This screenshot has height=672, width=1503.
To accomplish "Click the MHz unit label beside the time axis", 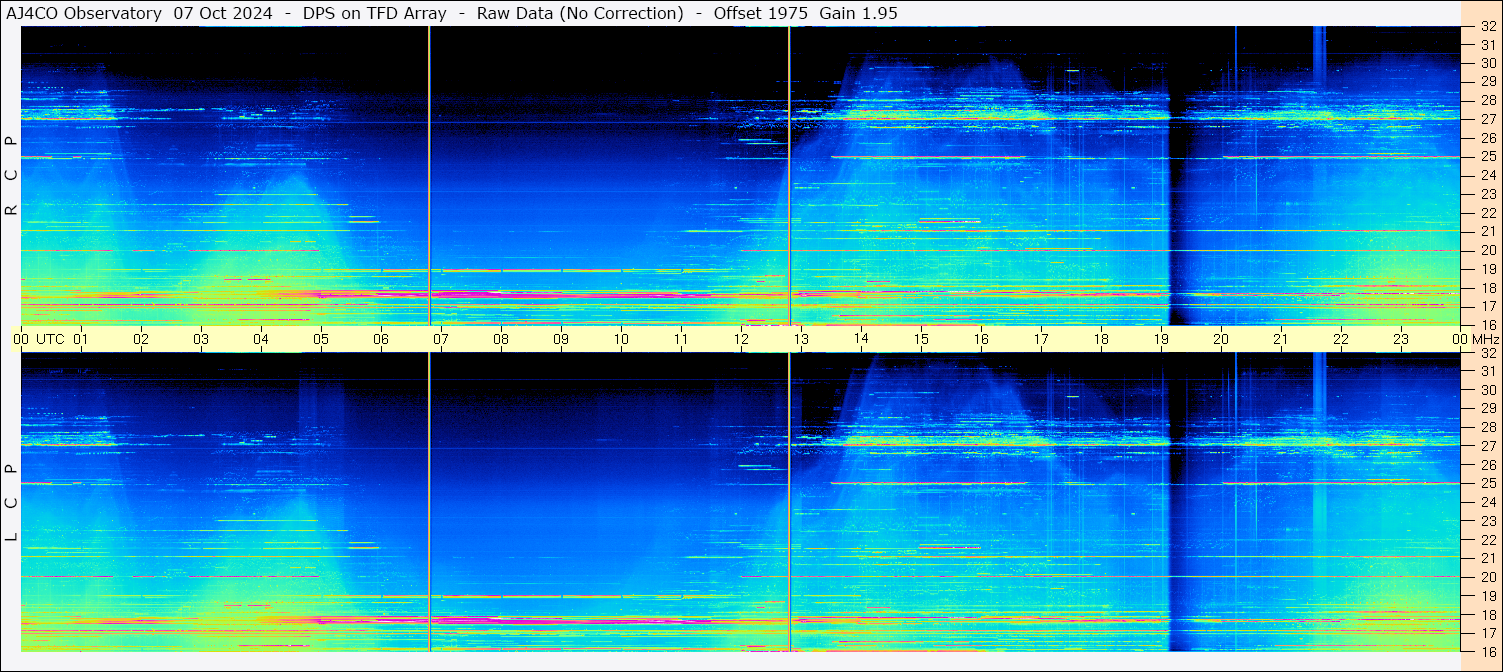I will pyautogui.click(x=1485, y=339).
